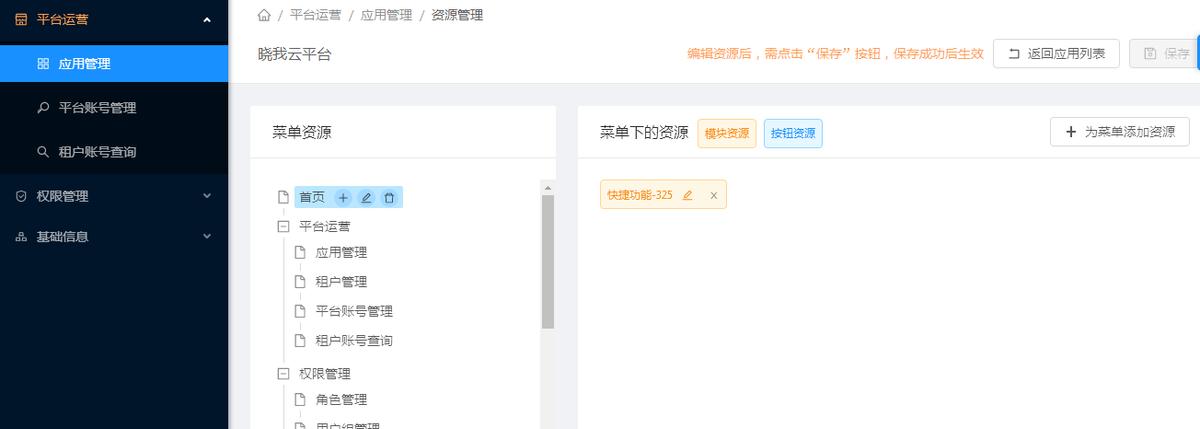Viewport: 1200px width, 429px height.
Task: Click 平台运营 breadcrumb link
Action: (315, 15)
